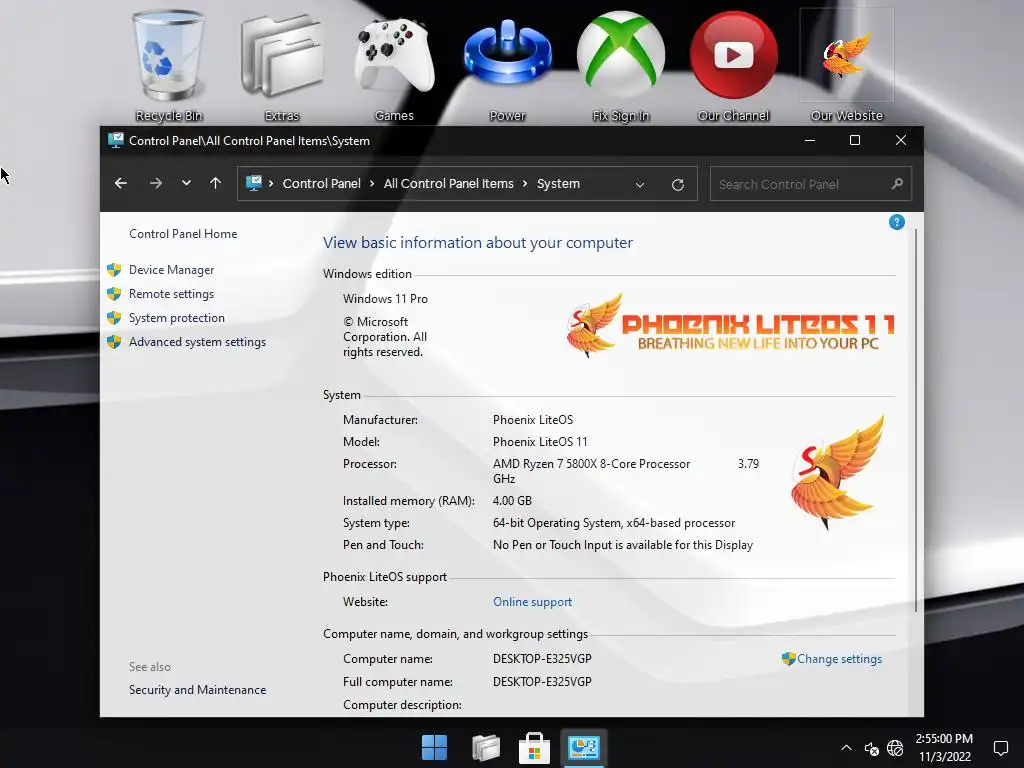The width and height of the screenshot is (1024, 768).
Task: Open the Fix Sign In Xbox icon
Action: point(620,65)
